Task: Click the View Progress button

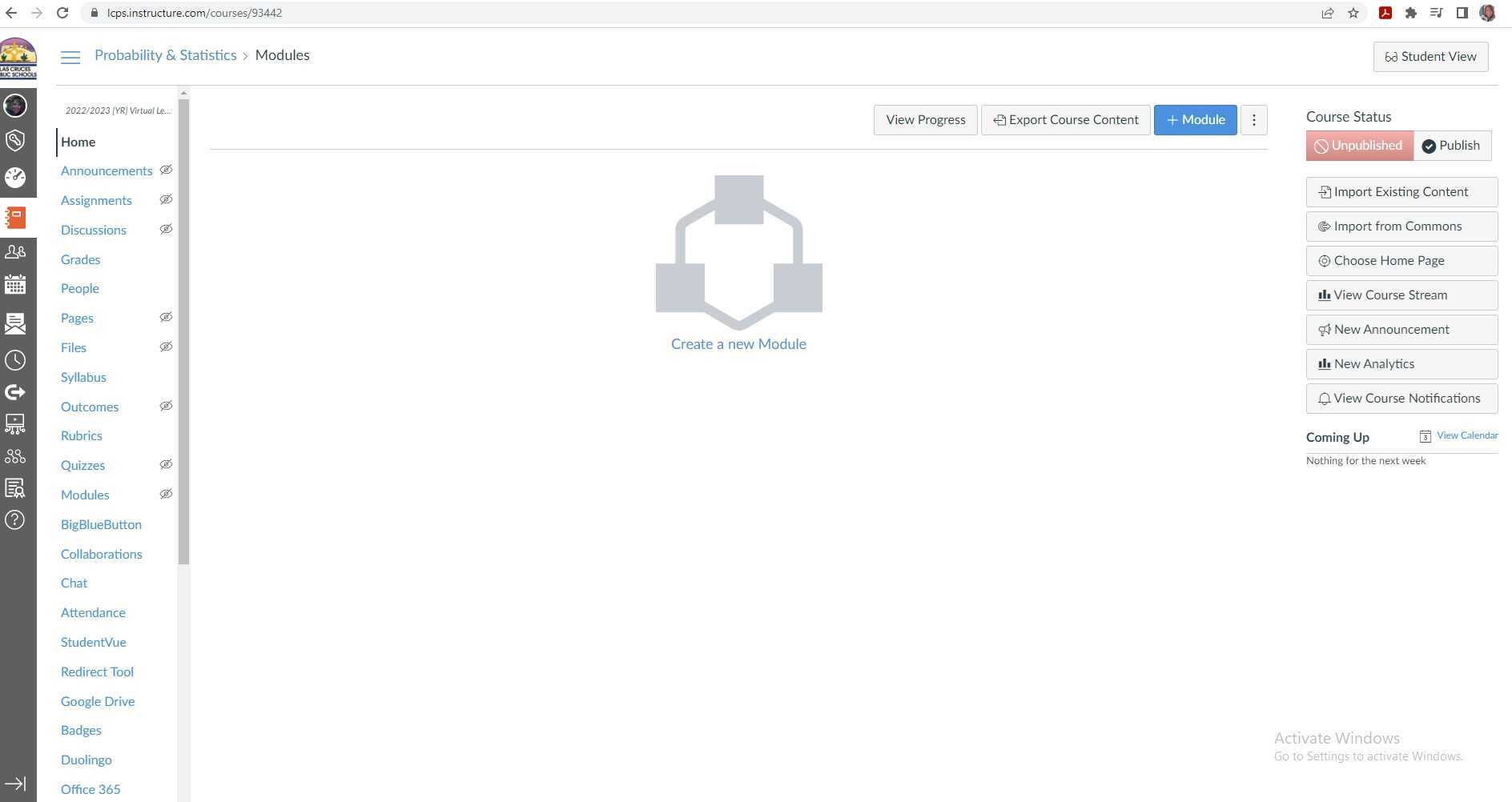Action: 926,120
